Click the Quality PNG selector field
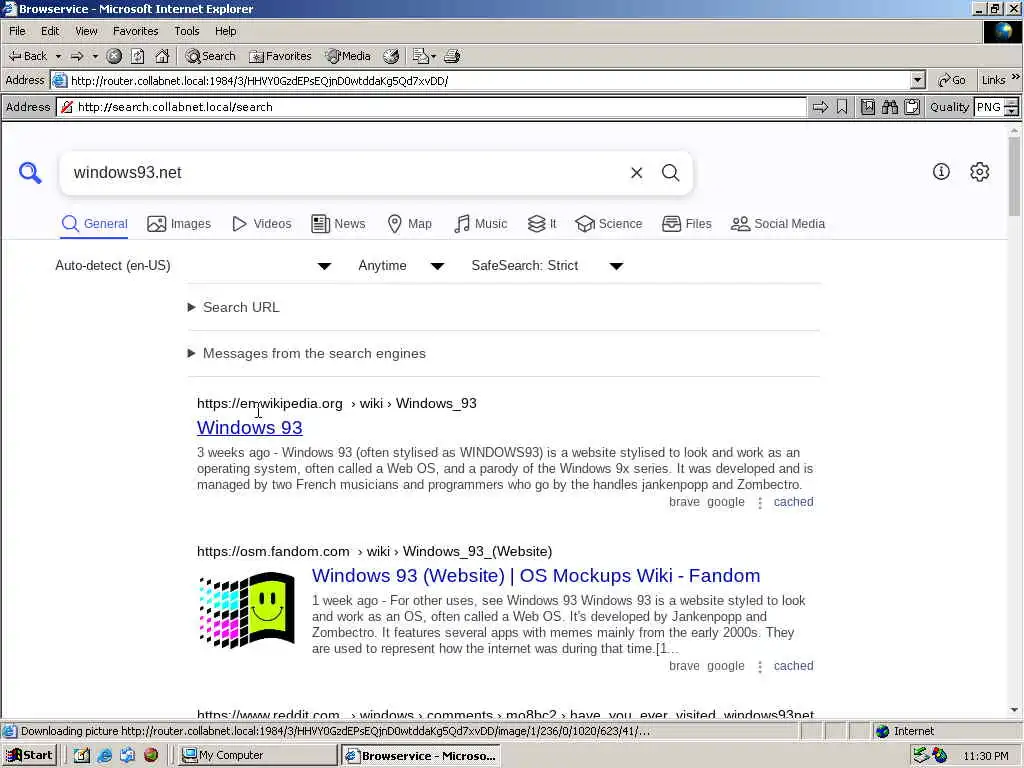Image resolution: width=1024 pixels, height=768 pixels. (x=989, y=107)
